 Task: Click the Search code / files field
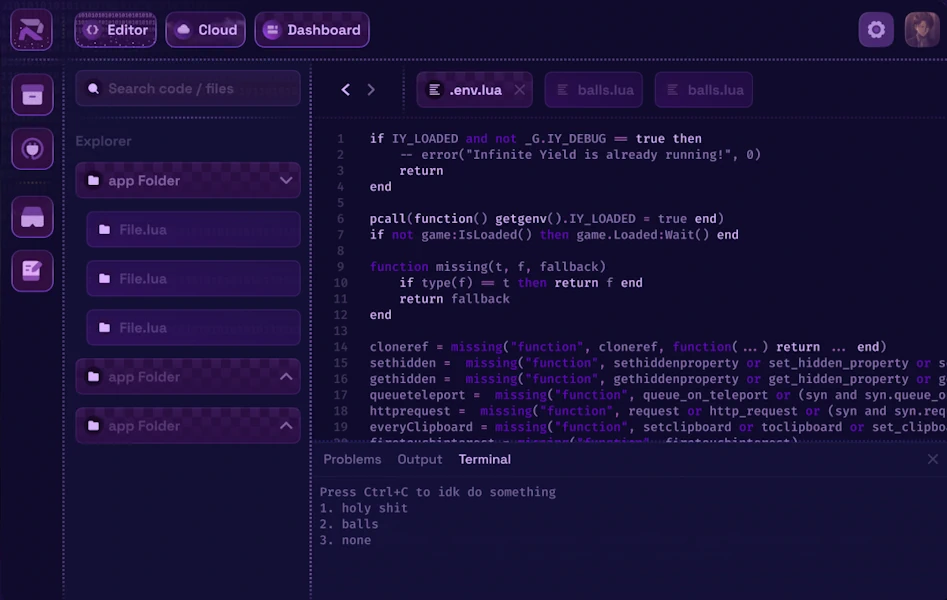coord(188,89)
